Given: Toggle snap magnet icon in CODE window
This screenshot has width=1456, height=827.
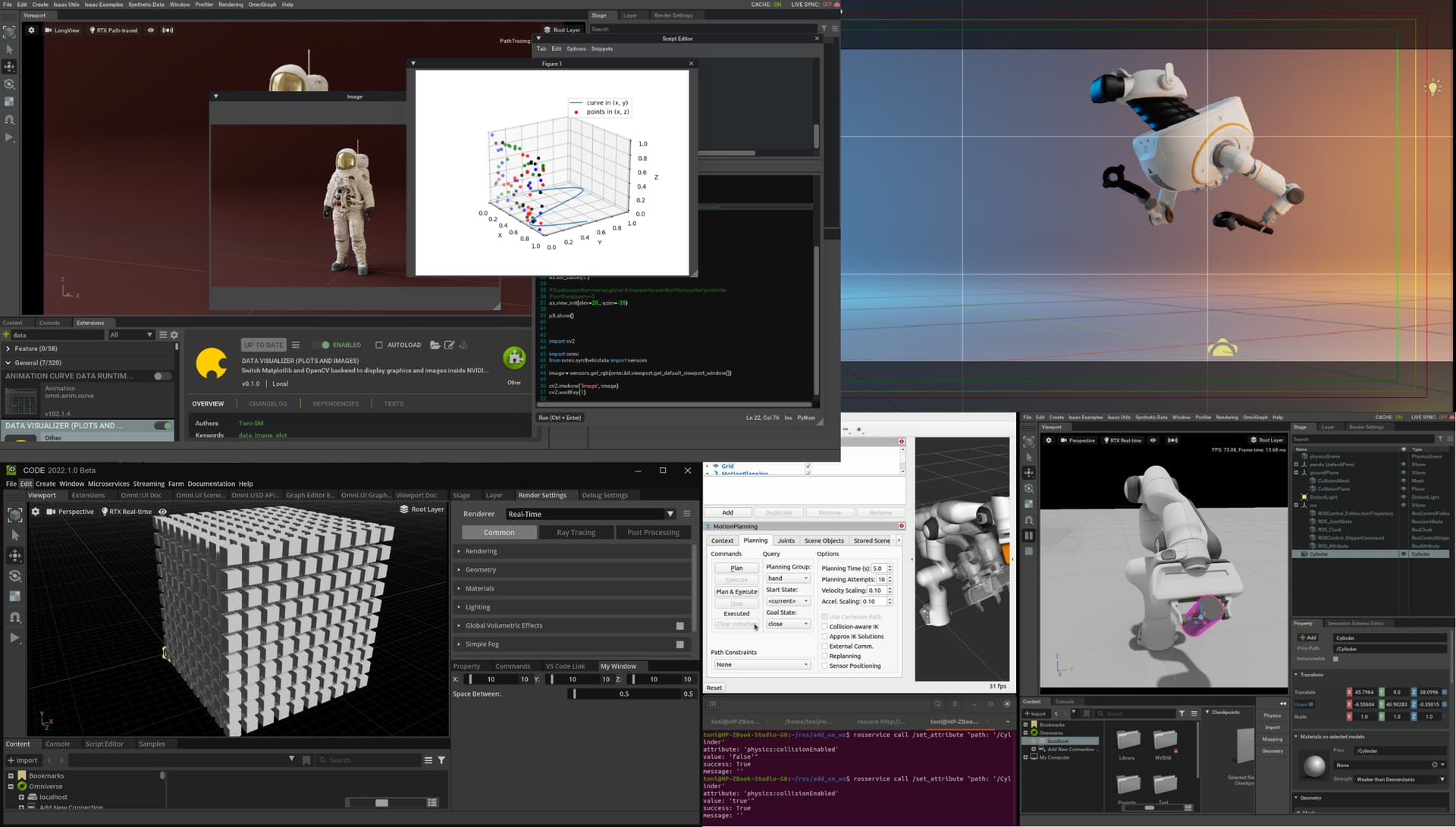Looking at the screenshot, I should 15,617.
